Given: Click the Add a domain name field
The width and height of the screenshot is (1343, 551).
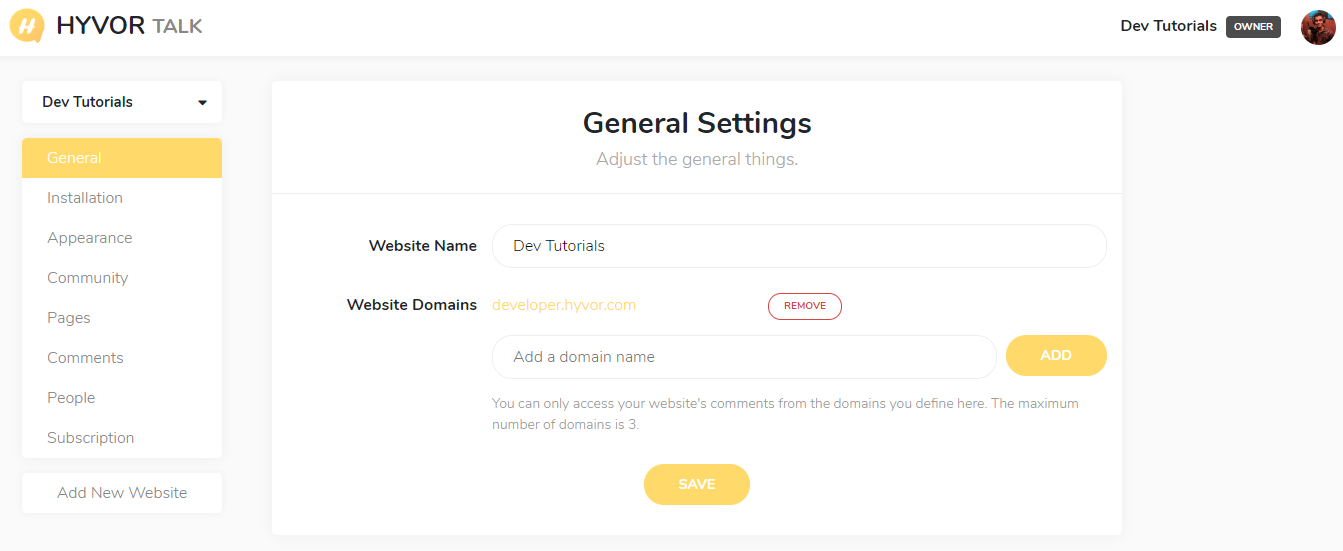Looking at the screenshot, I should click(x=744, y=357).
